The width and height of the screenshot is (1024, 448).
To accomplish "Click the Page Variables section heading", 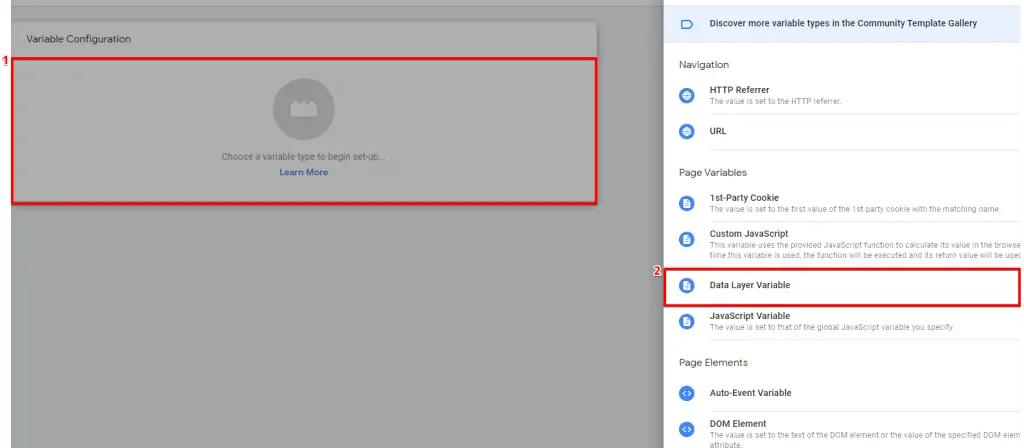I will 712,173.
